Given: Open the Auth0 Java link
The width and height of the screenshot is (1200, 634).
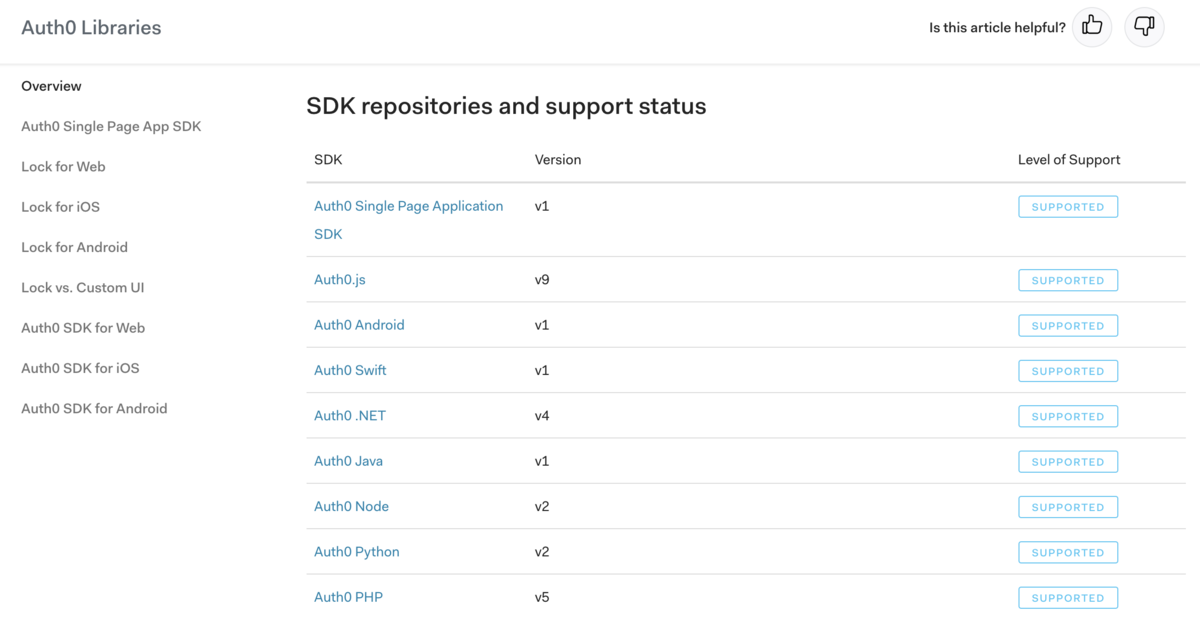Looking at the screenshot, I should pyautogui.click(x=348, y=461).
